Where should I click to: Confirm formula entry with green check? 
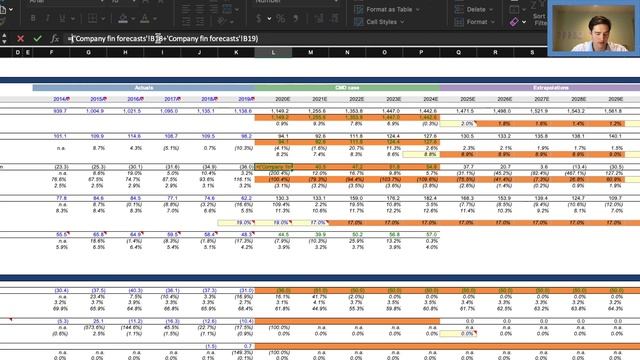(38, 39)
